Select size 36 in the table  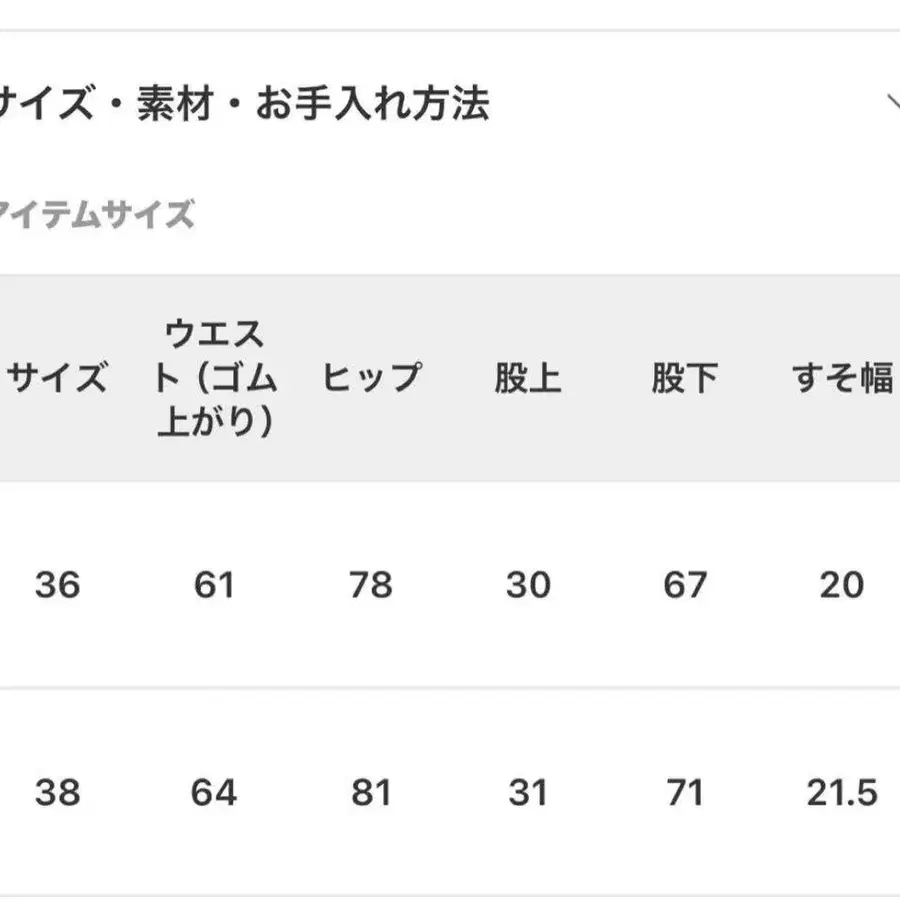[56, 585]
